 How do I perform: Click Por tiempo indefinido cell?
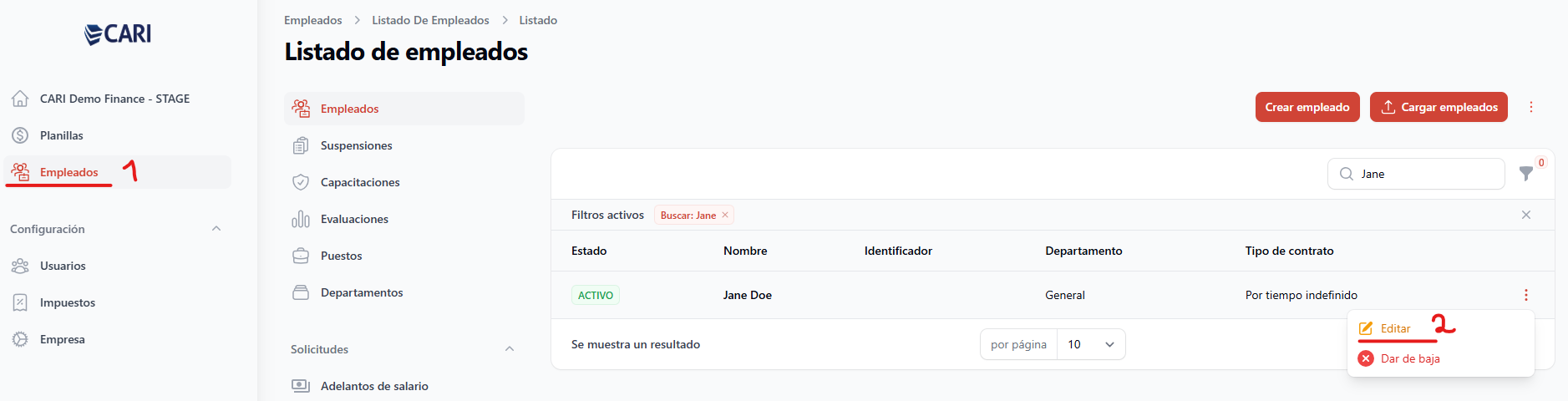point(1302,295)
